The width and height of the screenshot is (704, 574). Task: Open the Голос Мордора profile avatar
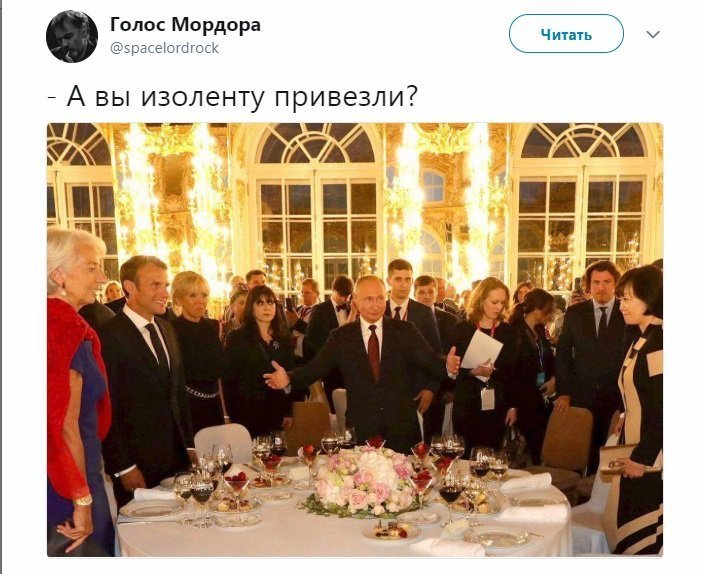(72, 36)
